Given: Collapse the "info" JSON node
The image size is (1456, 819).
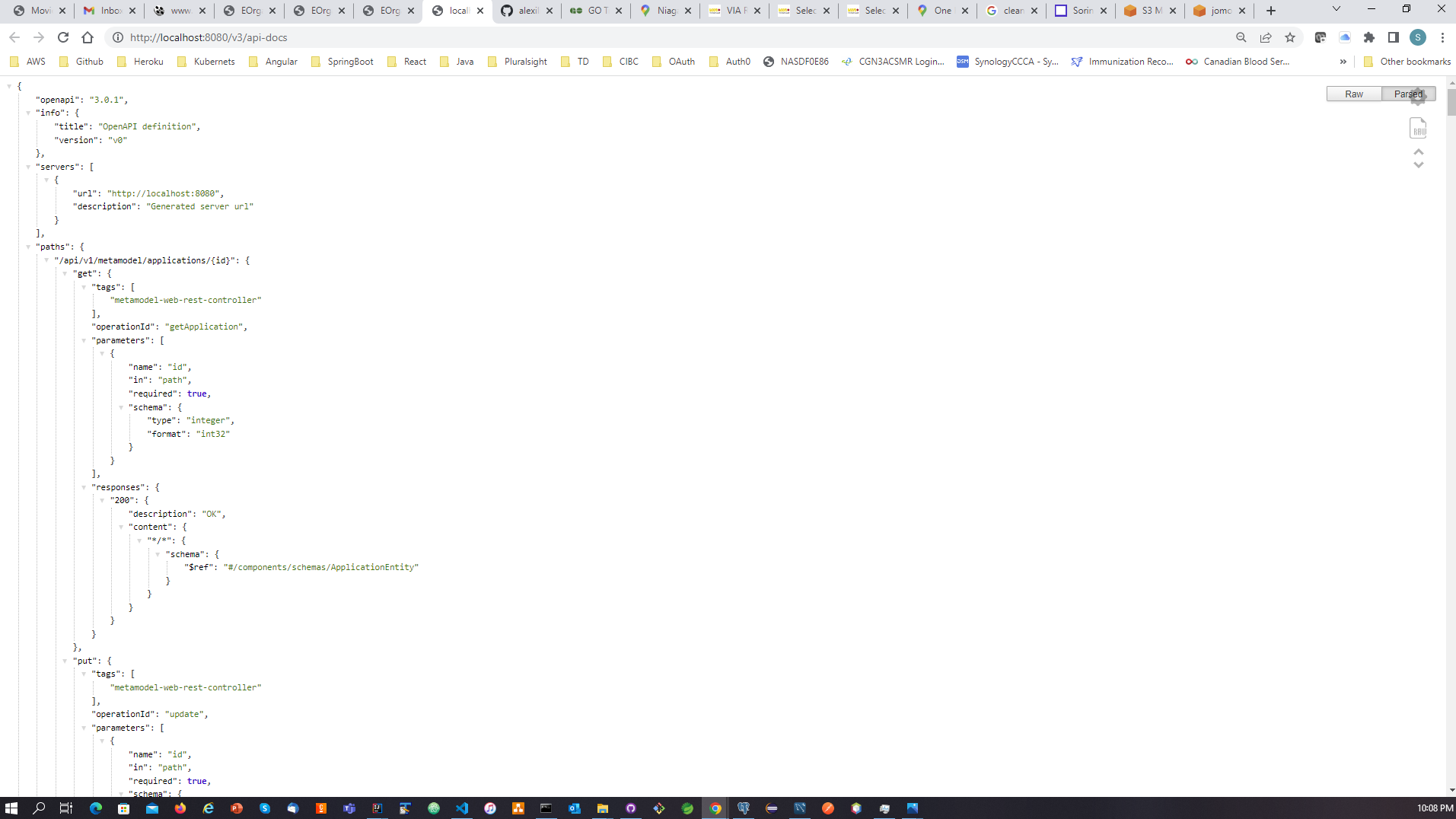Looking at the screenshot, I should [28, 113].
